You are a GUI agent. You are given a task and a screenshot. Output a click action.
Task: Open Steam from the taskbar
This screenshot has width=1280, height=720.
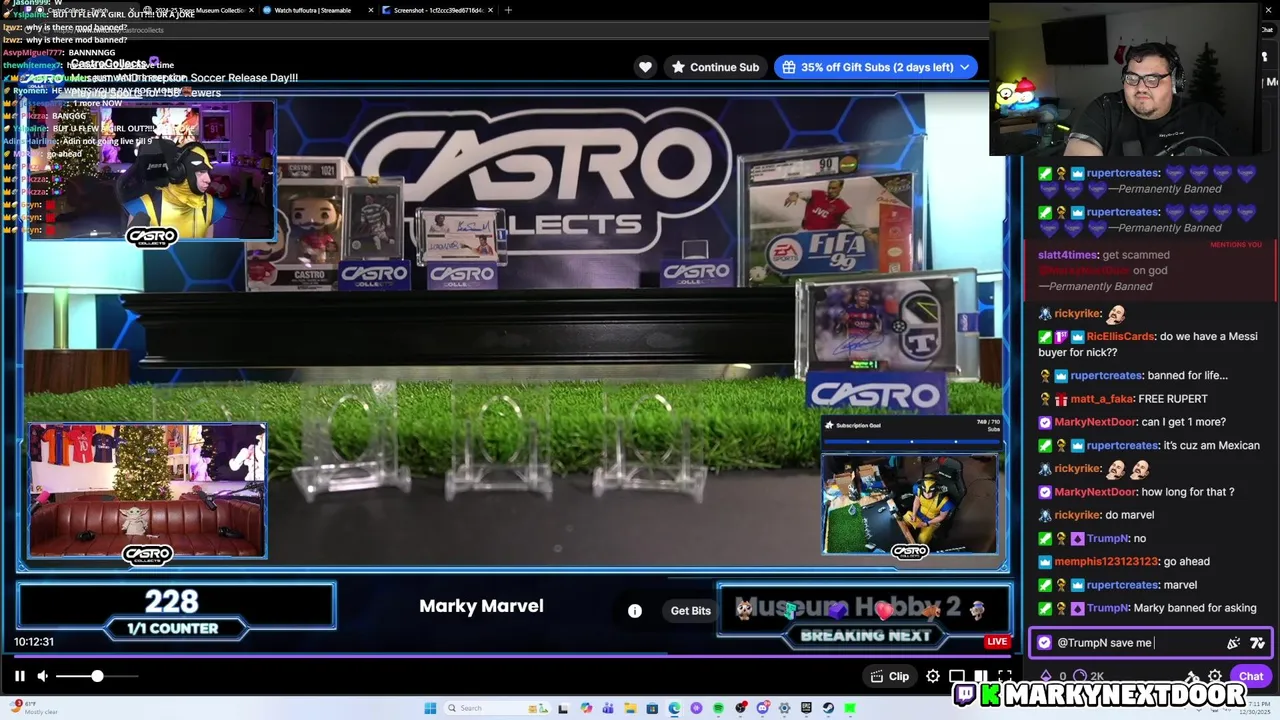pos(828,708)
